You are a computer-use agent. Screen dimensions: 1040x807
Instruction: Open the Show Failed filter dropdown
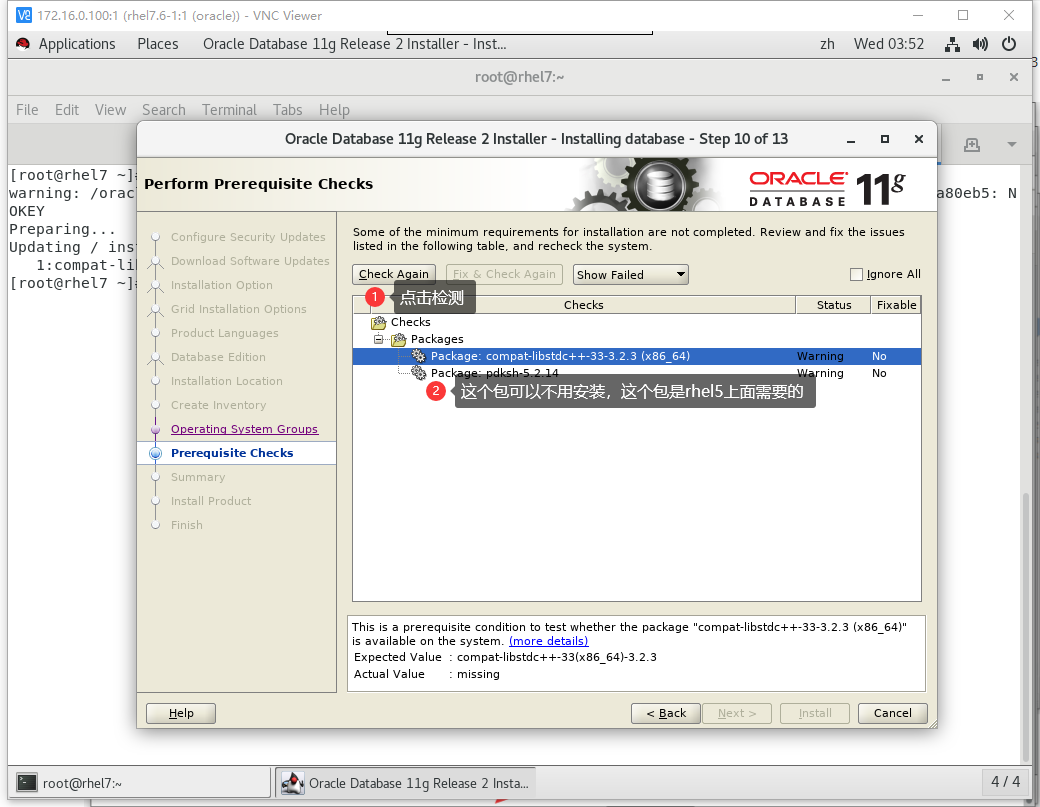click(631, 275)
